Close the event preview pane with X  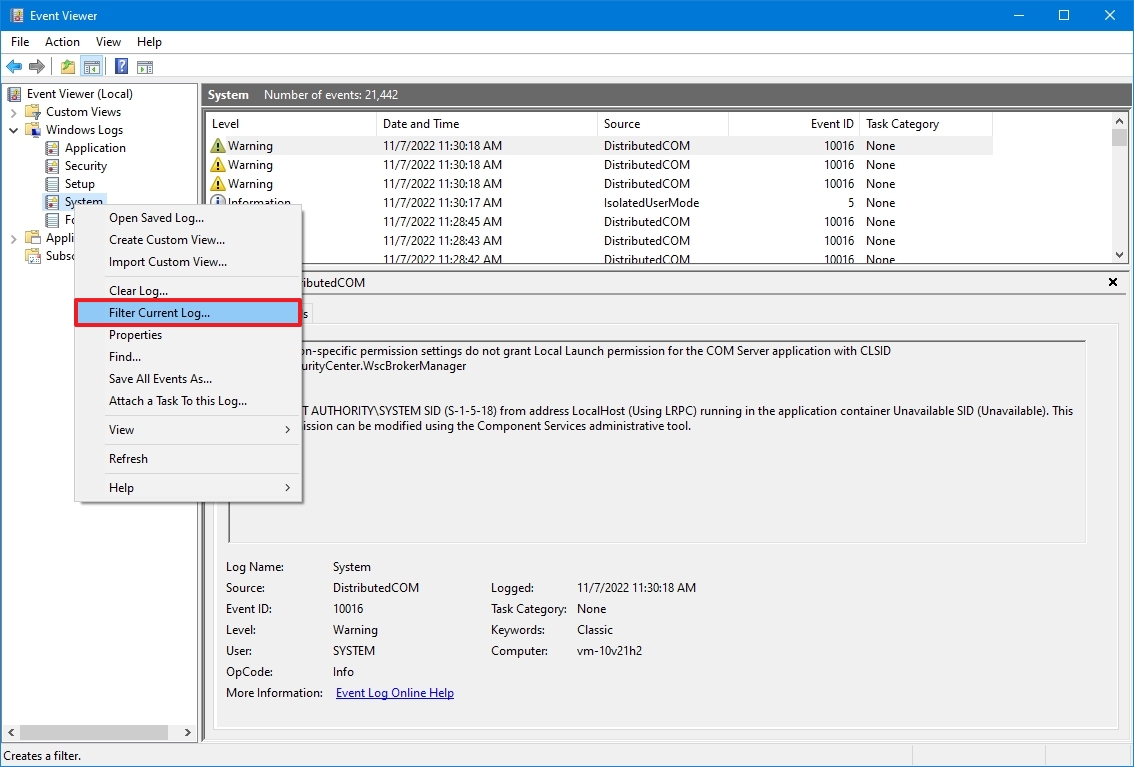pos(1113,283)
